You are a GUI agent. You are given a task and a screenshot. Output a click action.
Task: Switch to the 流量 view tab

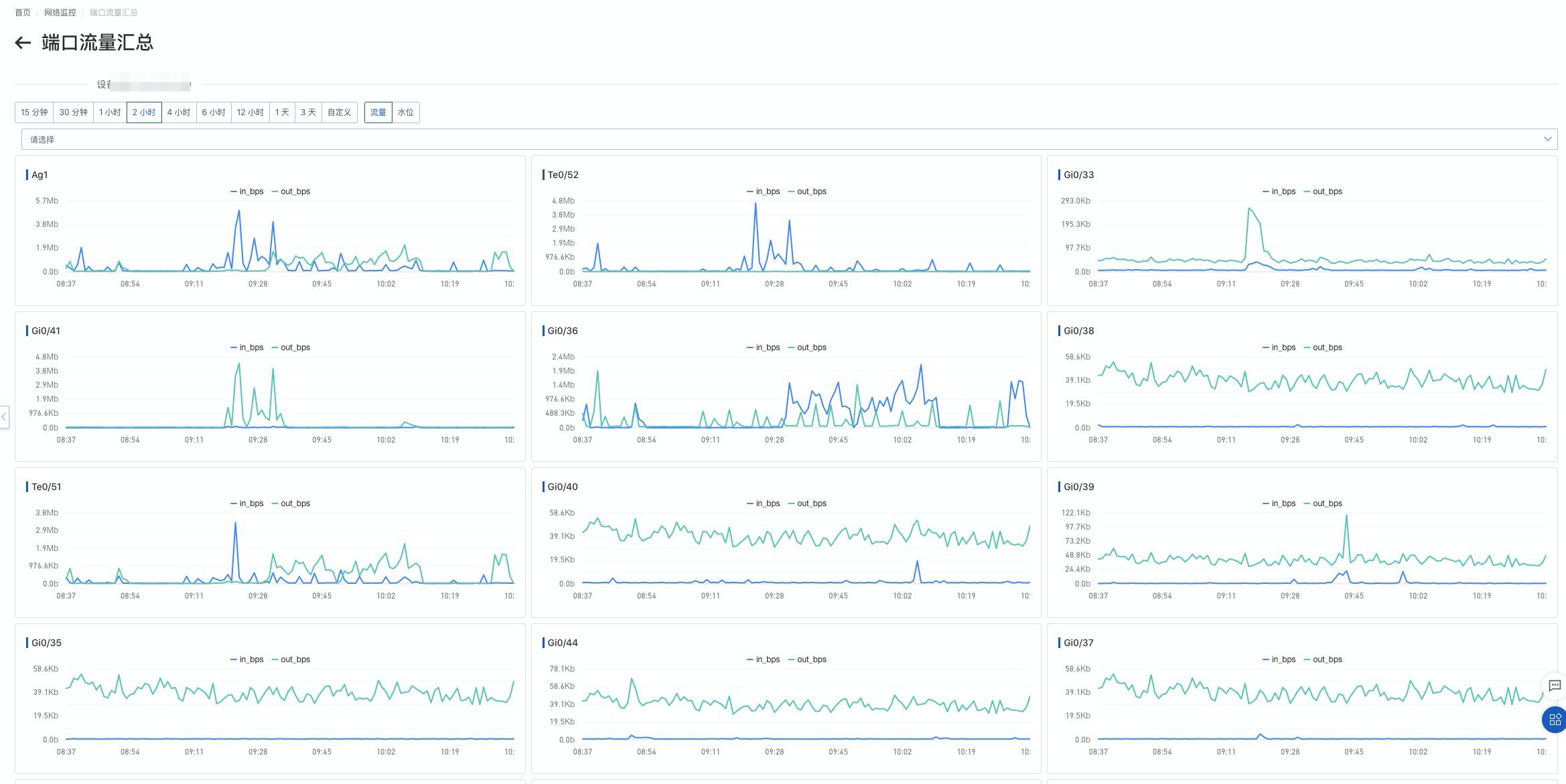(378, 112)
